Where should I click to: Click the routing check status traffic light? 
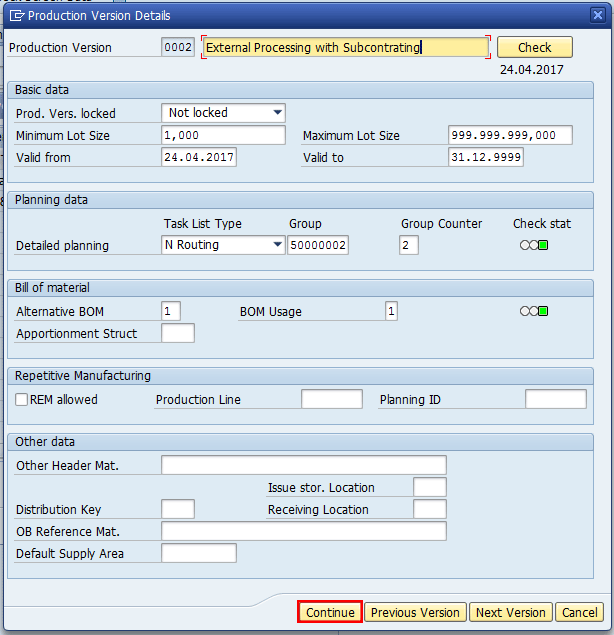pos(533,245)
